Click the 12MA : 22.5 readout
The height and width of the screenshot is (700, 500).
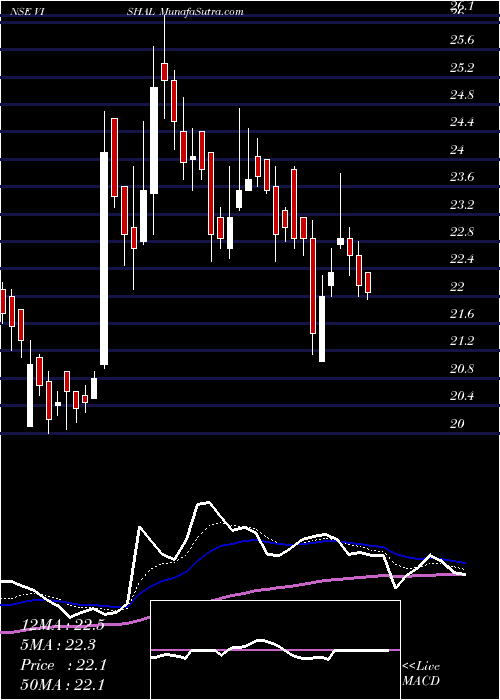pyautogui.click(x=62, y=625)
